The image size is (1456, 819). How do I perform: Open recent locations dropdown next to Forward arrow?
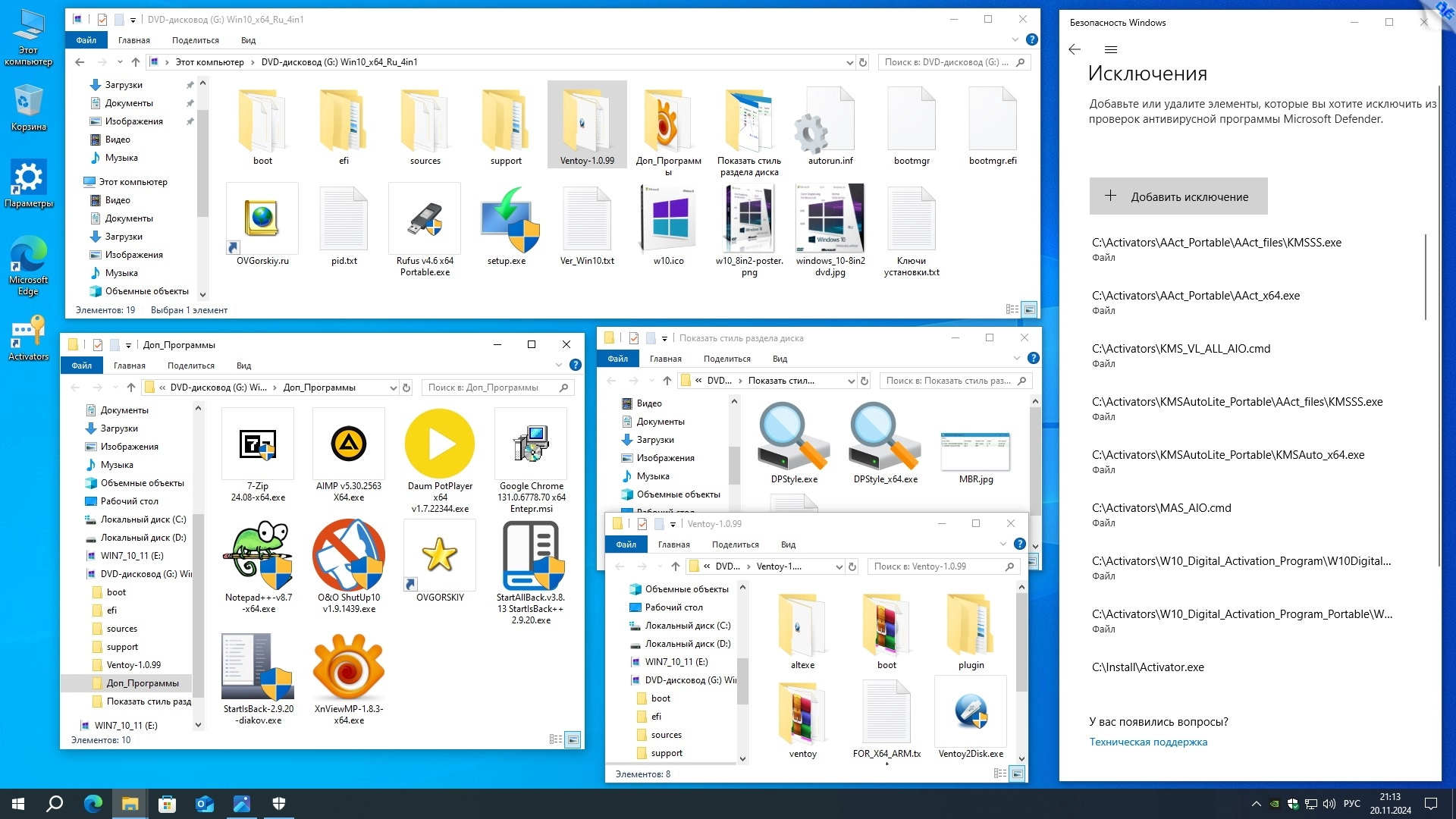(120, 62)
